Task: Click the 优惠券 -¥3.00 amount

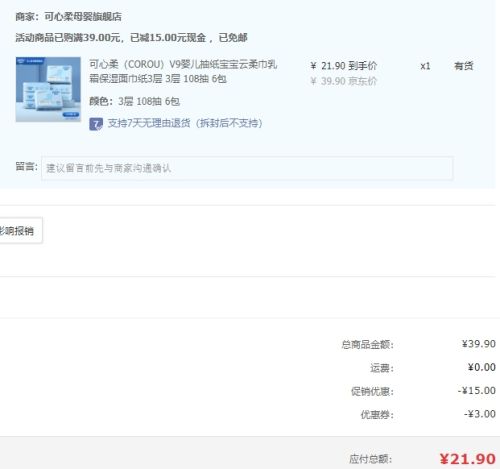Action: [480, 414]
